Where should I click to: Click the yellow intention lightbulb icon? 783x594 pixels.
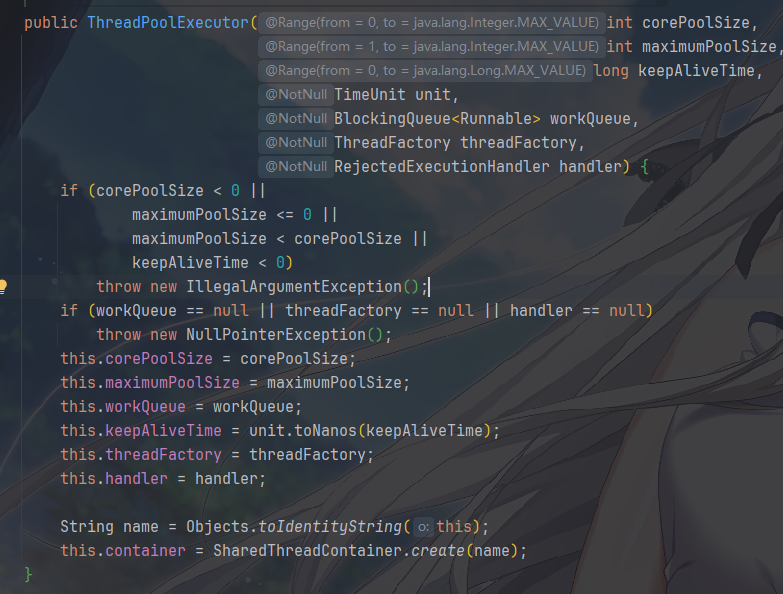[x=2, y=287]
